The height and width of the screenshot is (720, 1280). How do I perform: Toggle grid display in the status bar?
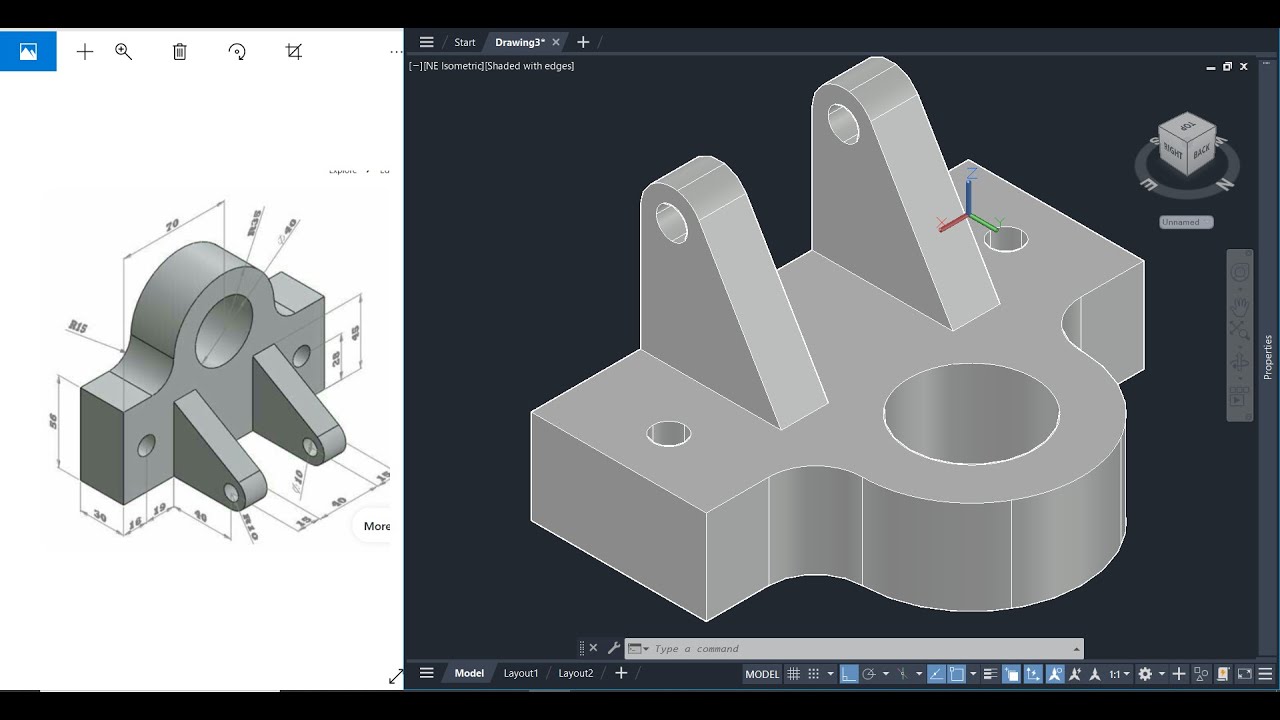click(x=793, y=674)
